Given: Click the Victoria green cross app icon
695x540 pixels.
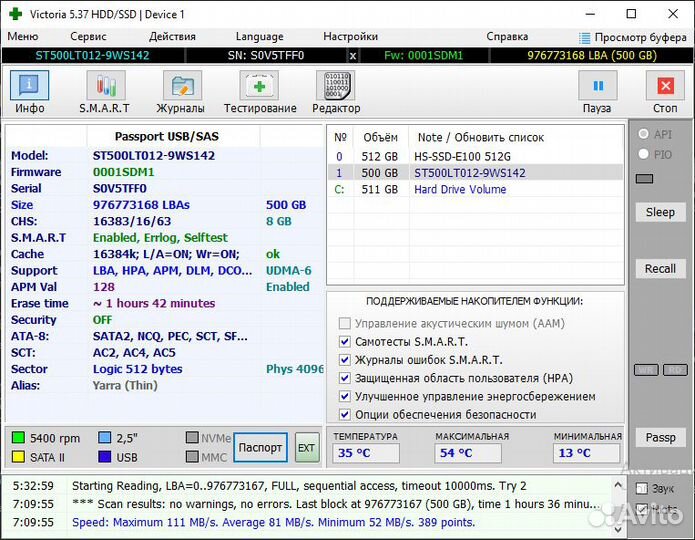Looking at the screenshot, I should coord(16,14).
